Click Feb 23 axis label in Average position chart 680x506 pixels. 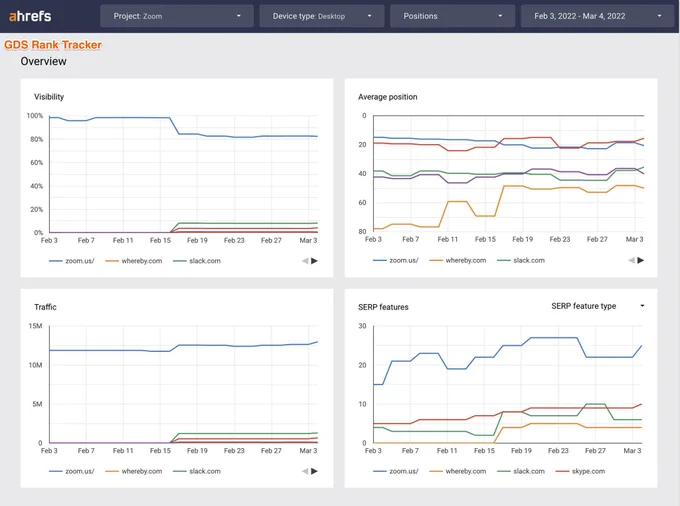coord(560,239)
